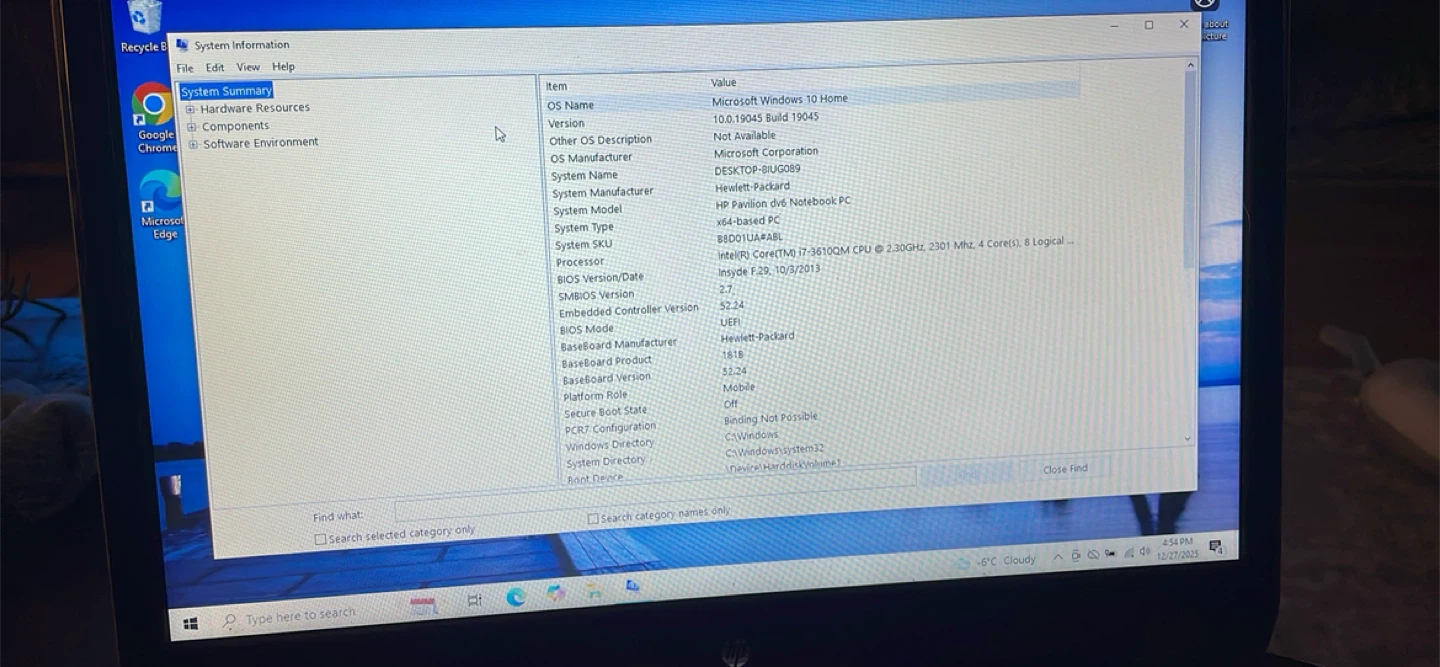
Task: Click the 'x64-based PC' value
Action: tap(748, 221)
